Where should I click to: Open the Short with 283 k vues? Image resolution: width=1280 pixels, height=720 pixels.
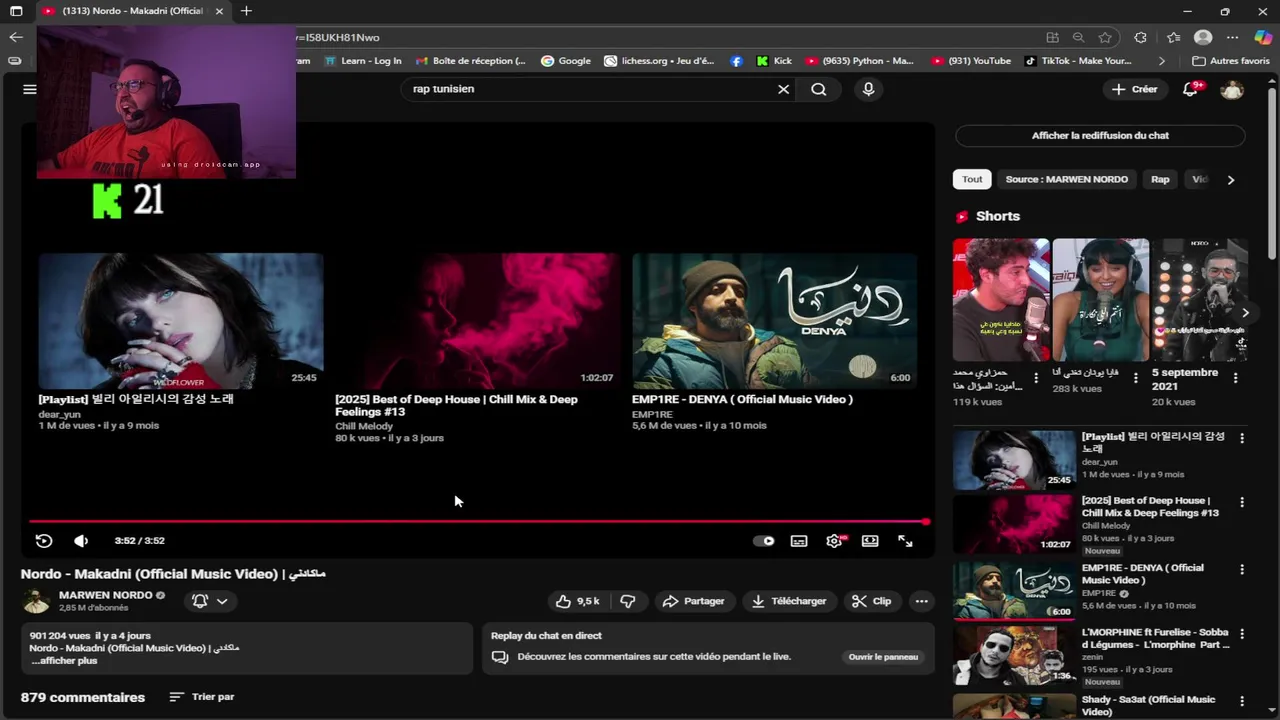pos(1100,299)
